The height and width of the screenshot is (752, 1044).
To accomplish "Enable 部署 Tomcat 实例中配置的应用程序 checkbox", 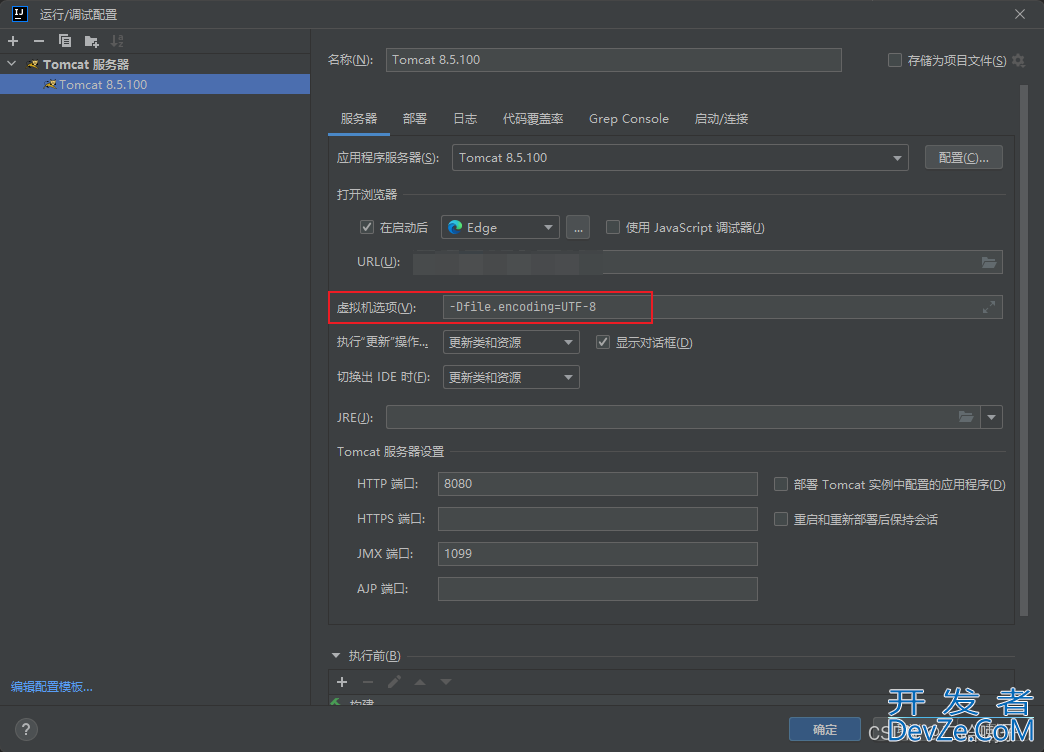I will click(x=781, y=484).
